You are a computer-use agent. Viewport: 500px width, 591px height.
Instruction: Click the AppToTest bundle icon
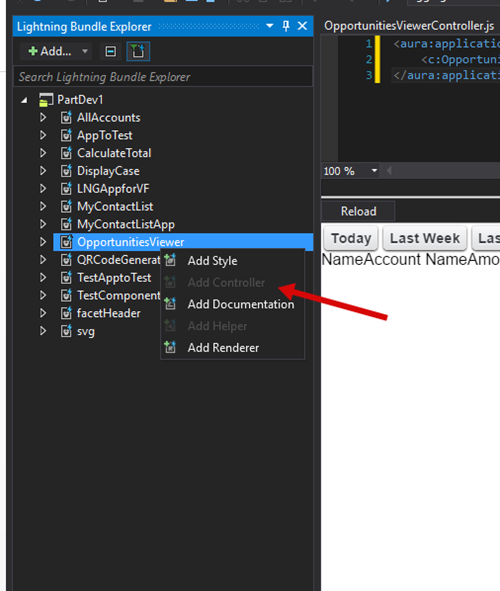[66, 135]
